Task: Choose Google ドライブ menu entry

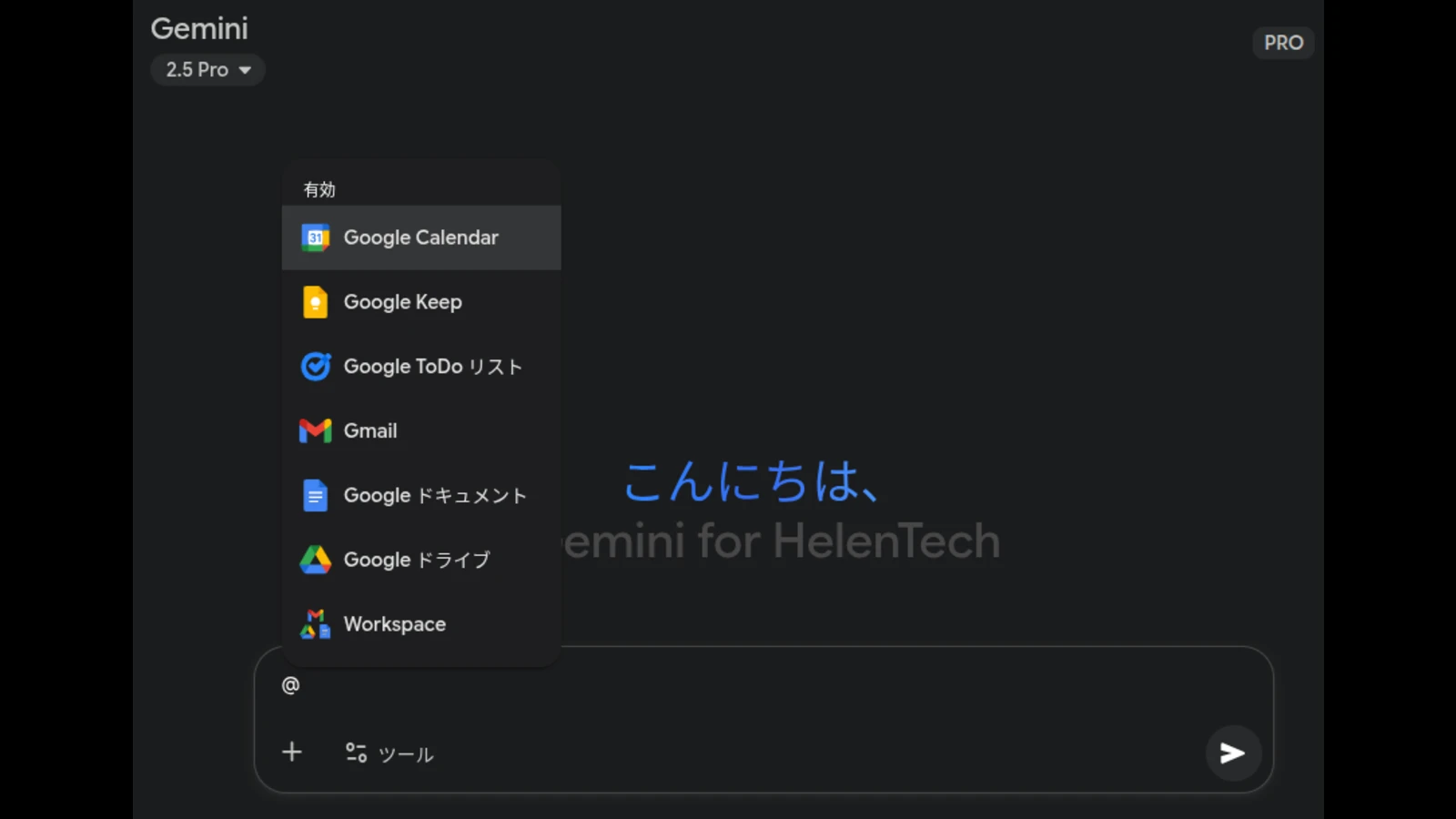Action: (x=417, y=560)
